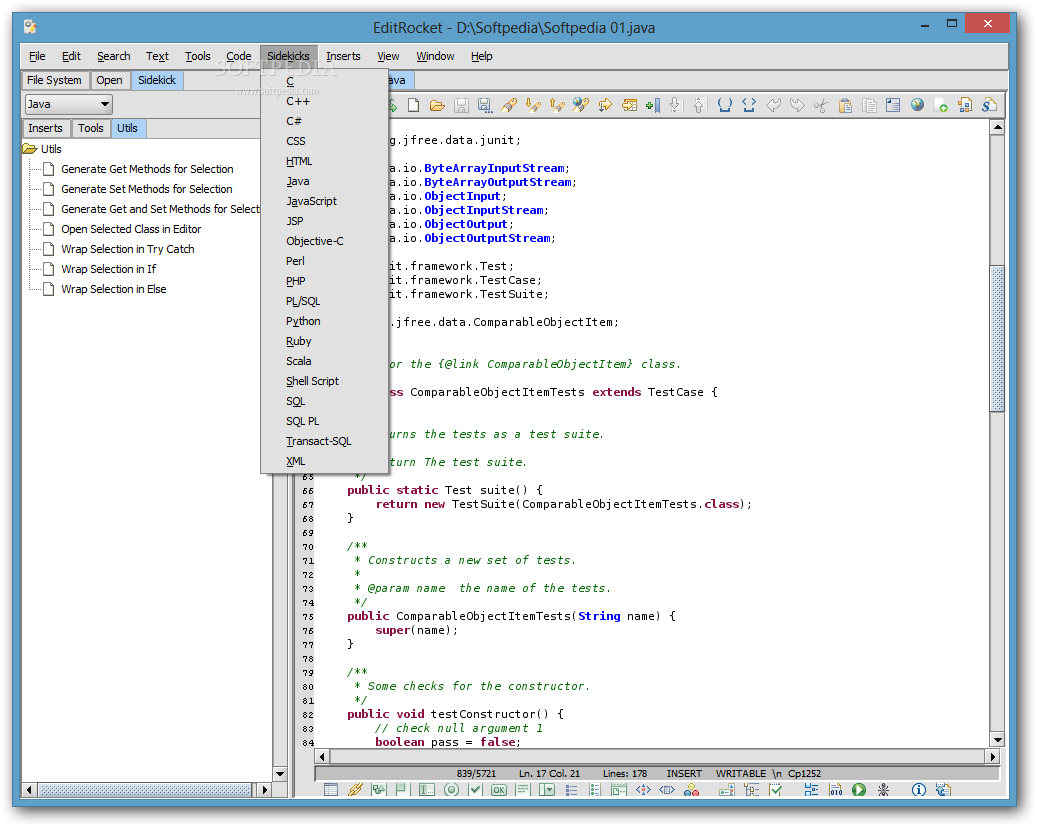
Task: Click the OK button insert icon
Action: [499, 789]
